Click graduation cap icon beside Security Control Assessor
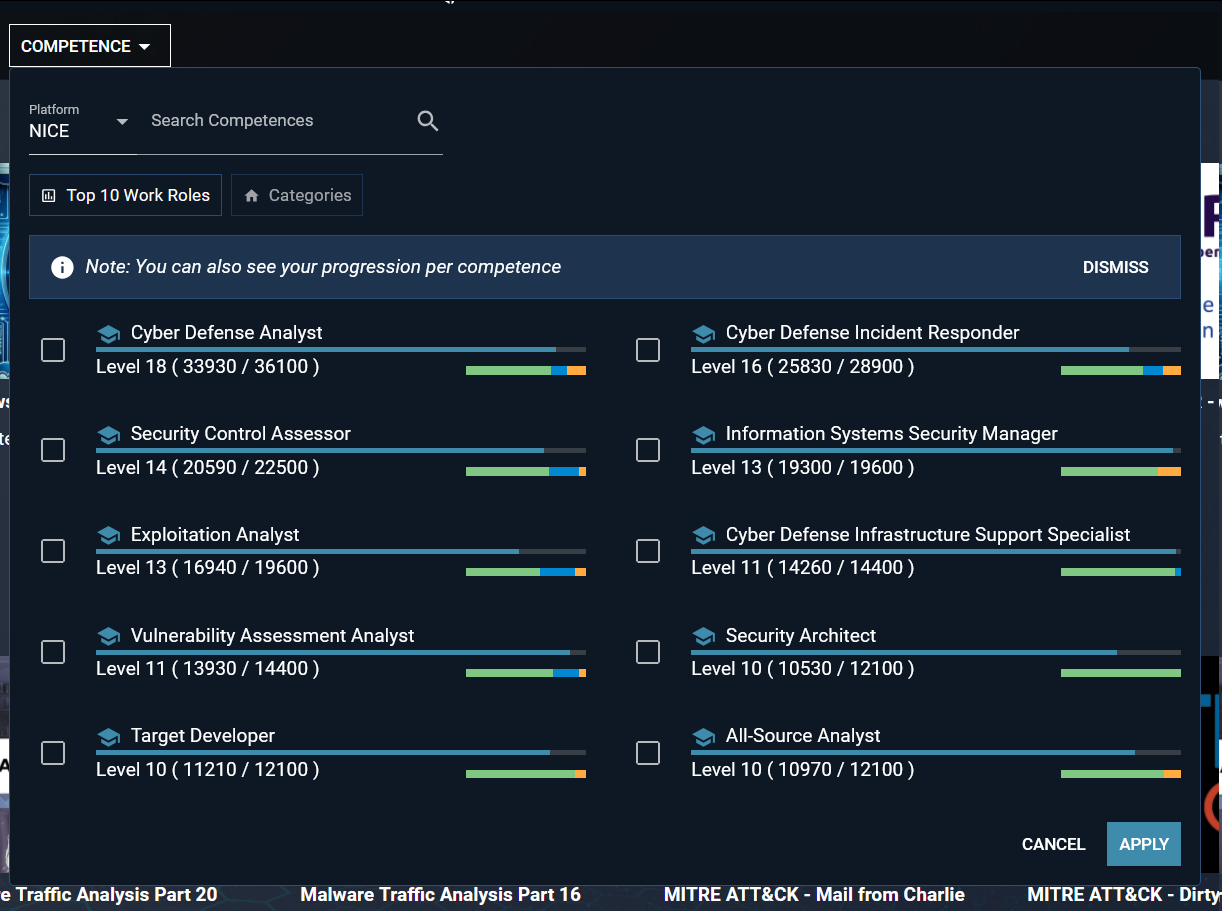Image resolution: width=1222 pixels, height=911 pixels. click(x=108, y=435)
